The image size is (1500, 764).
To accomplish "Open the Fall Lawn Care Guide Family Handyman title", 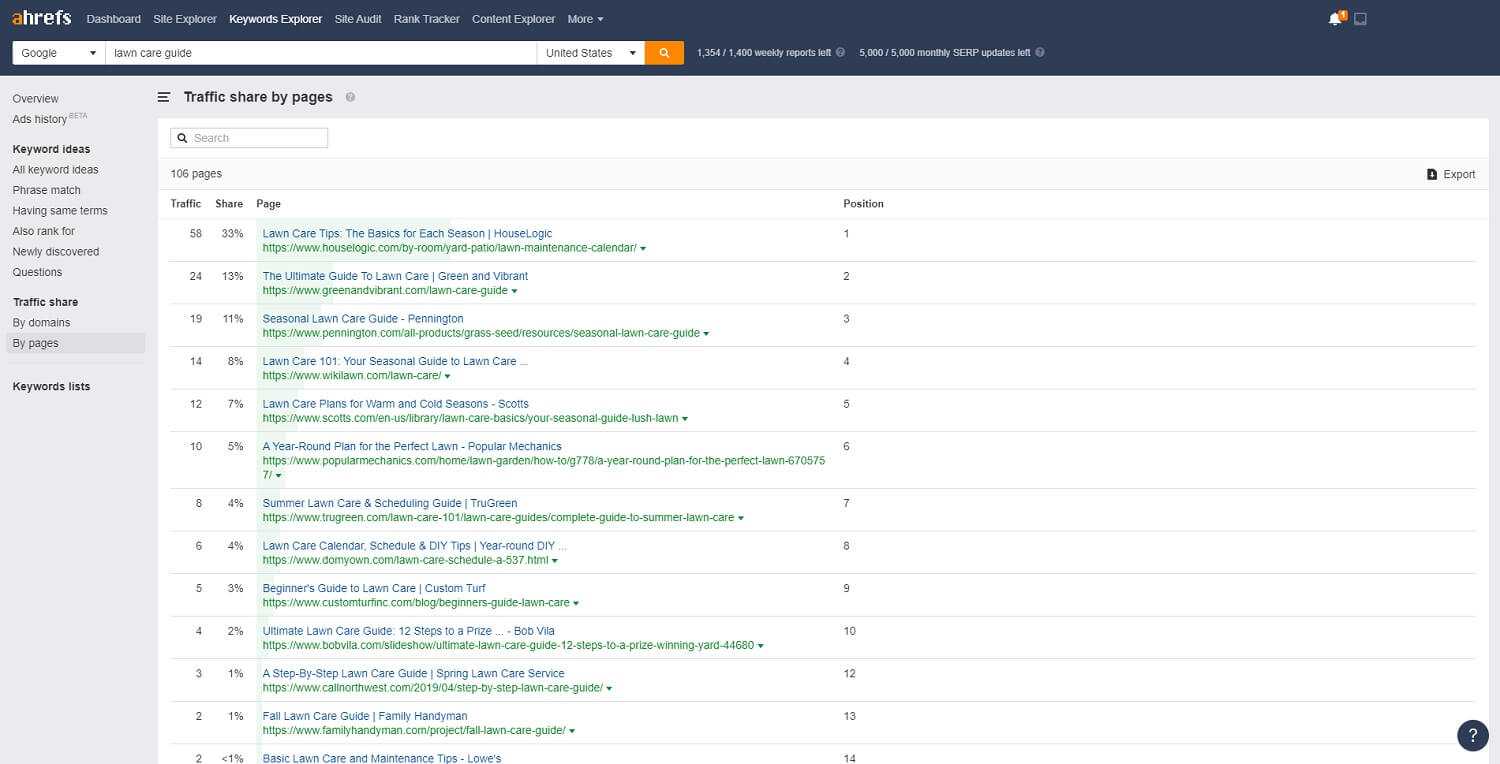I will 365,716.
